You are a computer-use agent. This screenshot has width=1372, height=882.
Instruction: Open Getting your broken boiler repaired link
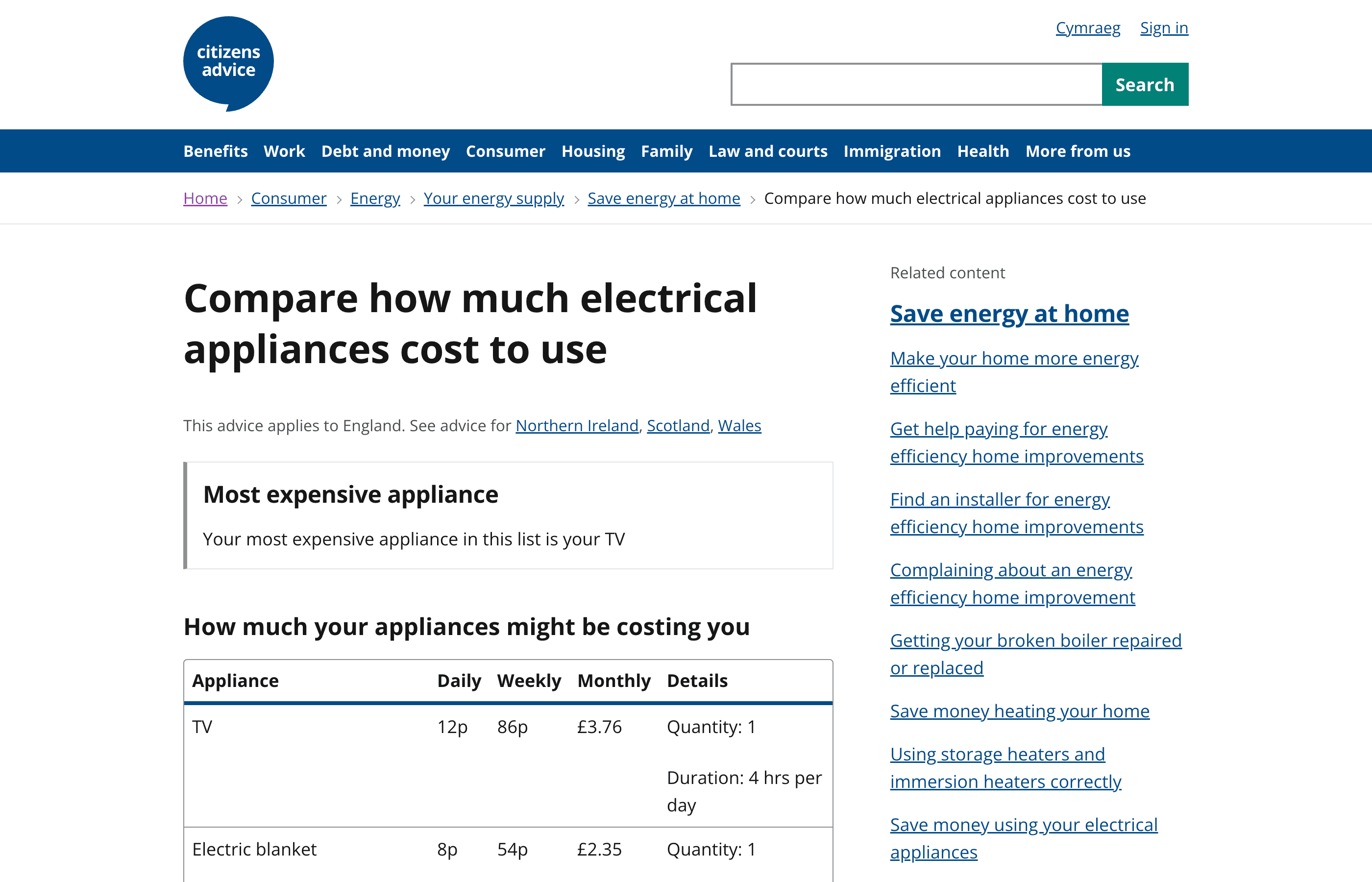(x=1035, y=654)
